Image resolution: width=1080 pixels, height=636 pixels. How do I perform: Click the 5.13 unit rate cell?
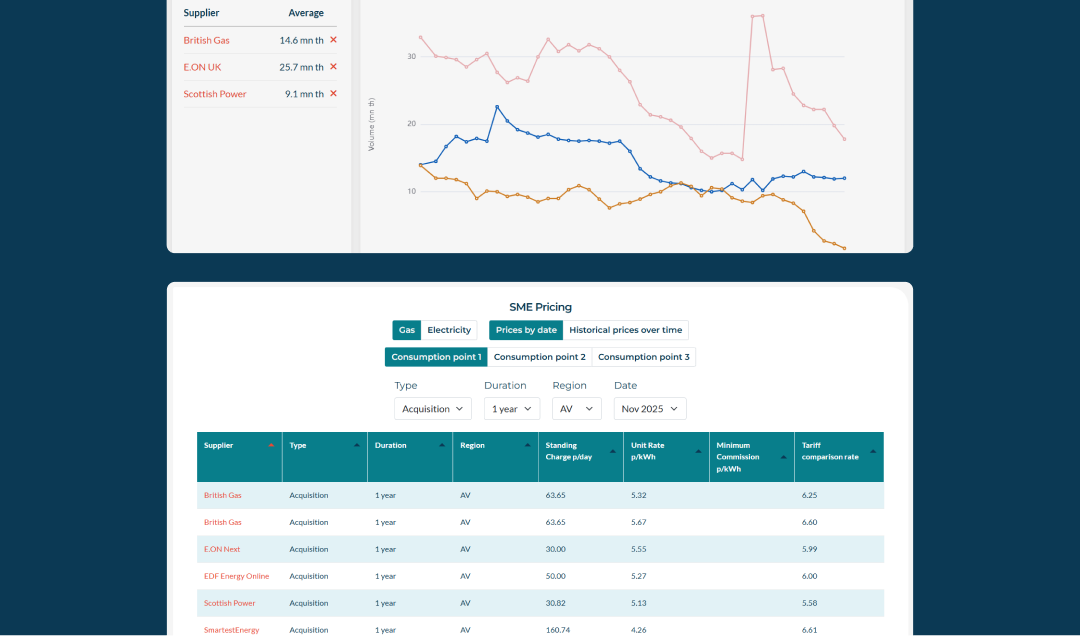click(638, 603)
